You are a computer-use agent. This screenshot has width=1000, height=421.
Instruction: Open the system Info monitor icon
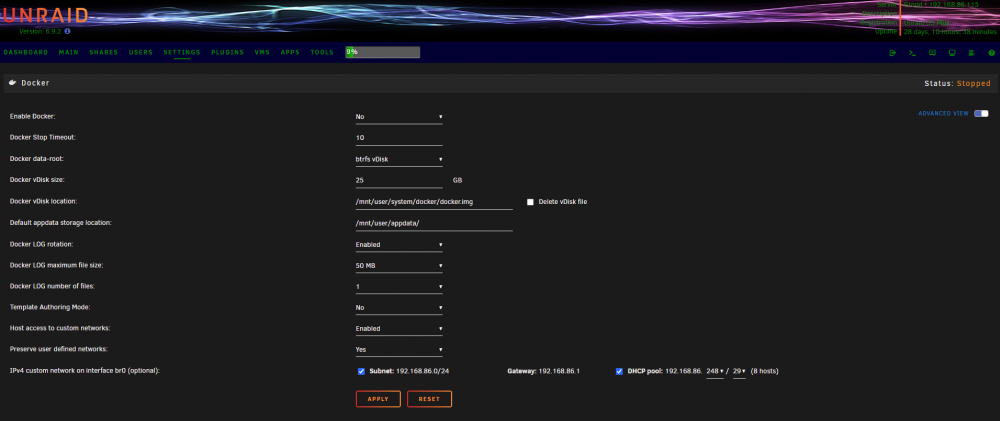952,53
